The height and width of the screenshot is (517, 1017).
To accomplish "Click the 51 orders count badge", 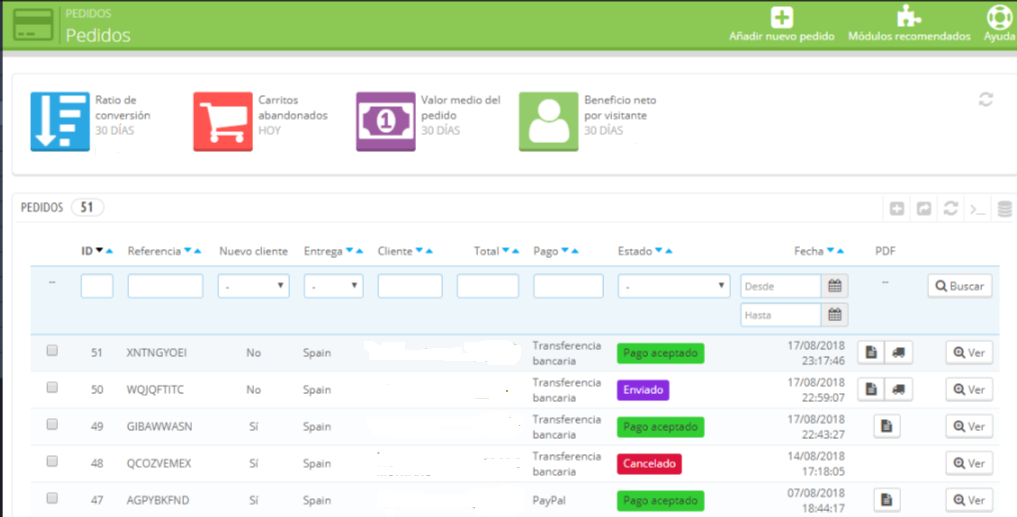I will pos(87,208).
